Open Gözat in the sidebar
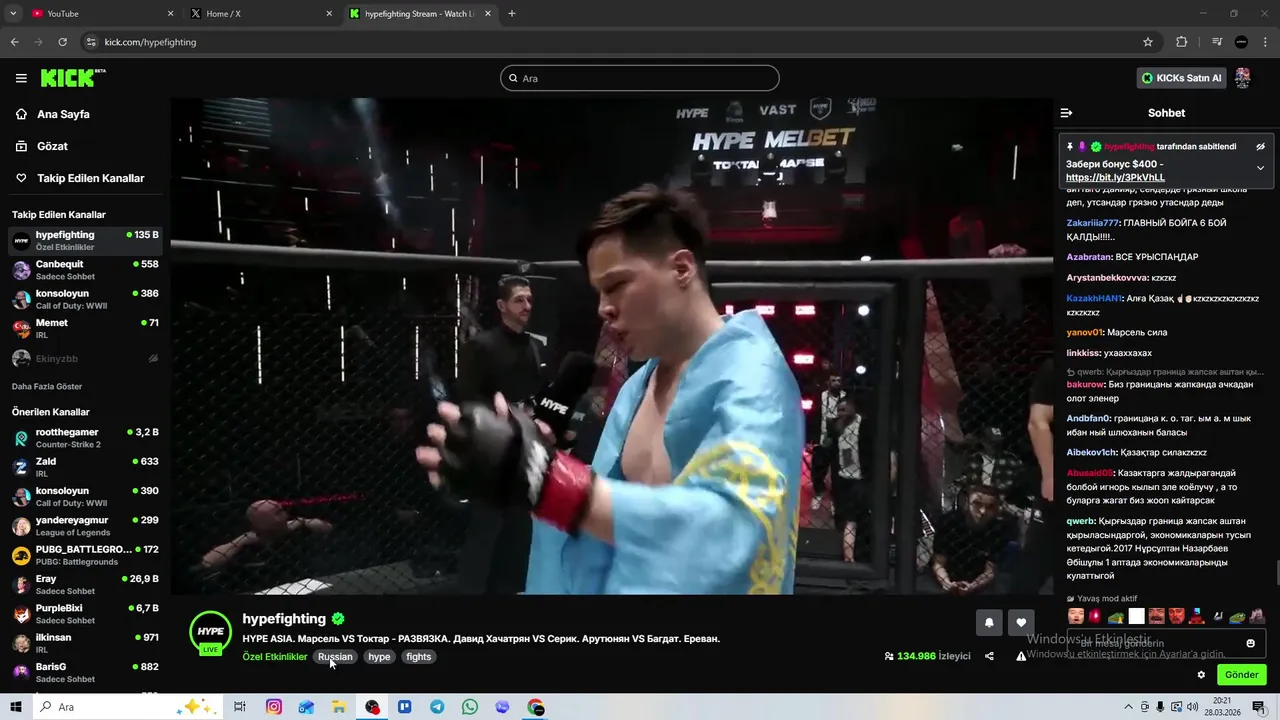The image size is (1280, 720). click(52, 146)
